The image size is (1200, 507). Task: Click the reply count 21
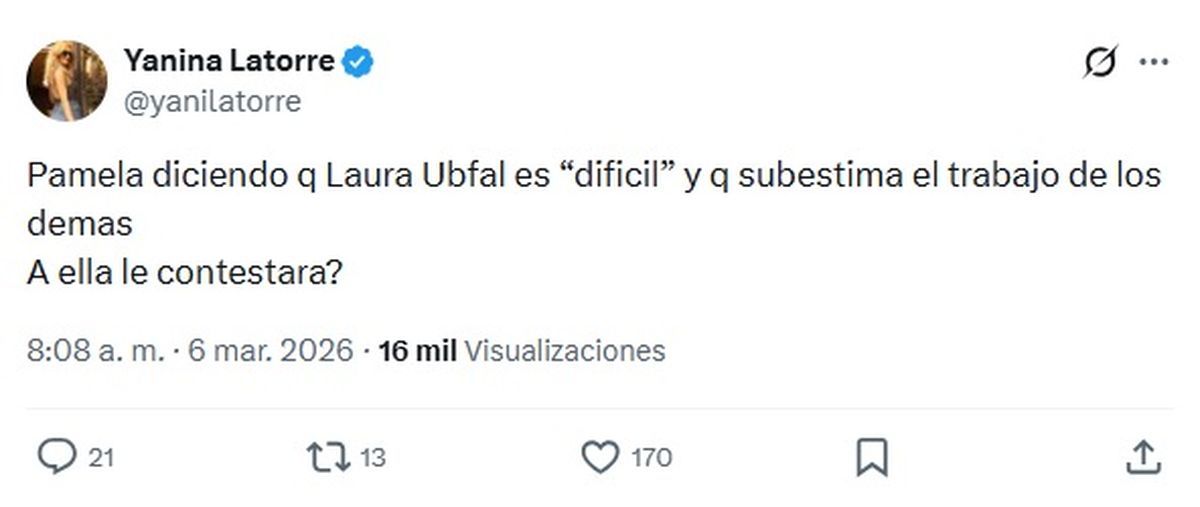pyautogui.click(x=101, y=459)
